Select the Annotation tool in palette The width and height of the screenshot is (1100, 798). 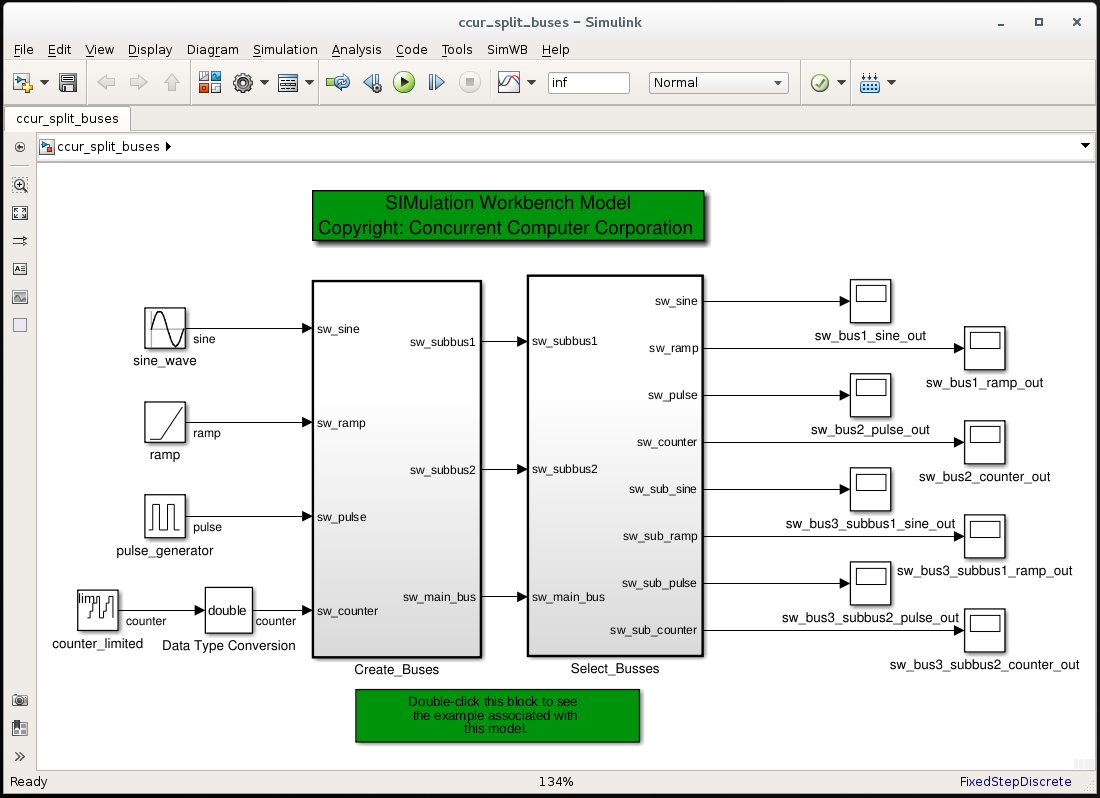(x=20, y=269)
